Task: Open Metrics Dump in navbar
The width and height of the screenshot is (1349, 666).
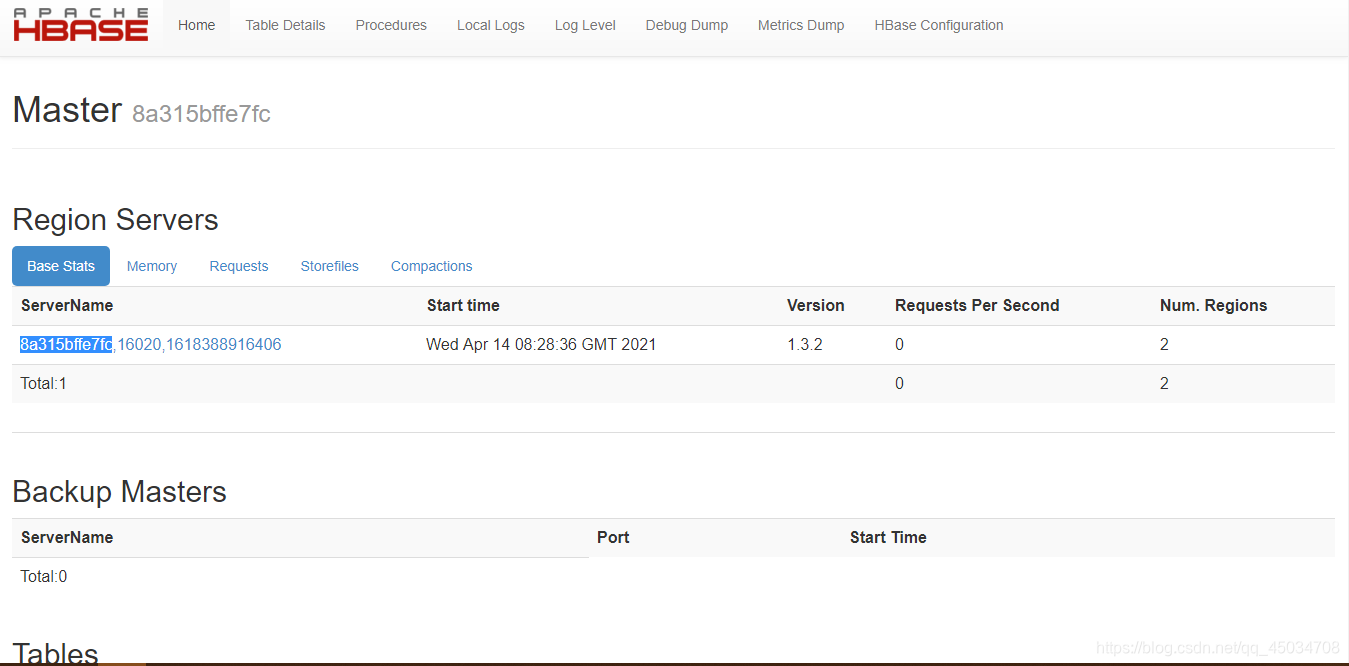Action: [801, 25]
